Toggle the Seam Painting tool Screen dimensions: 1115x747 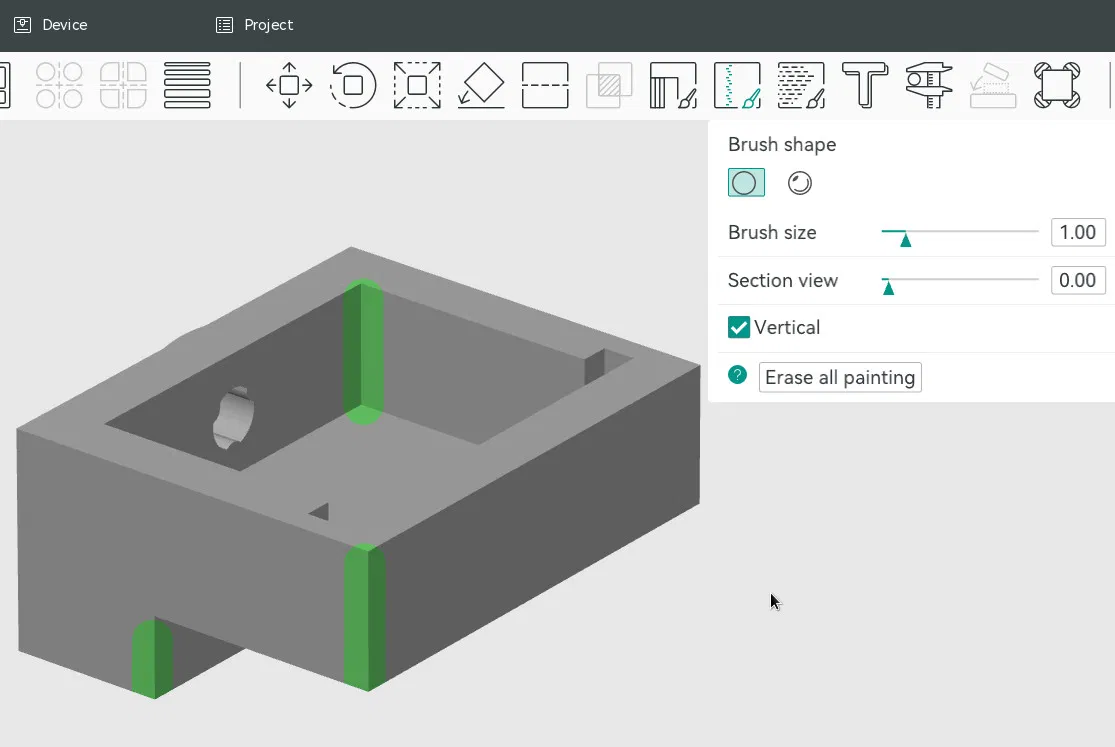click(737, 85)
